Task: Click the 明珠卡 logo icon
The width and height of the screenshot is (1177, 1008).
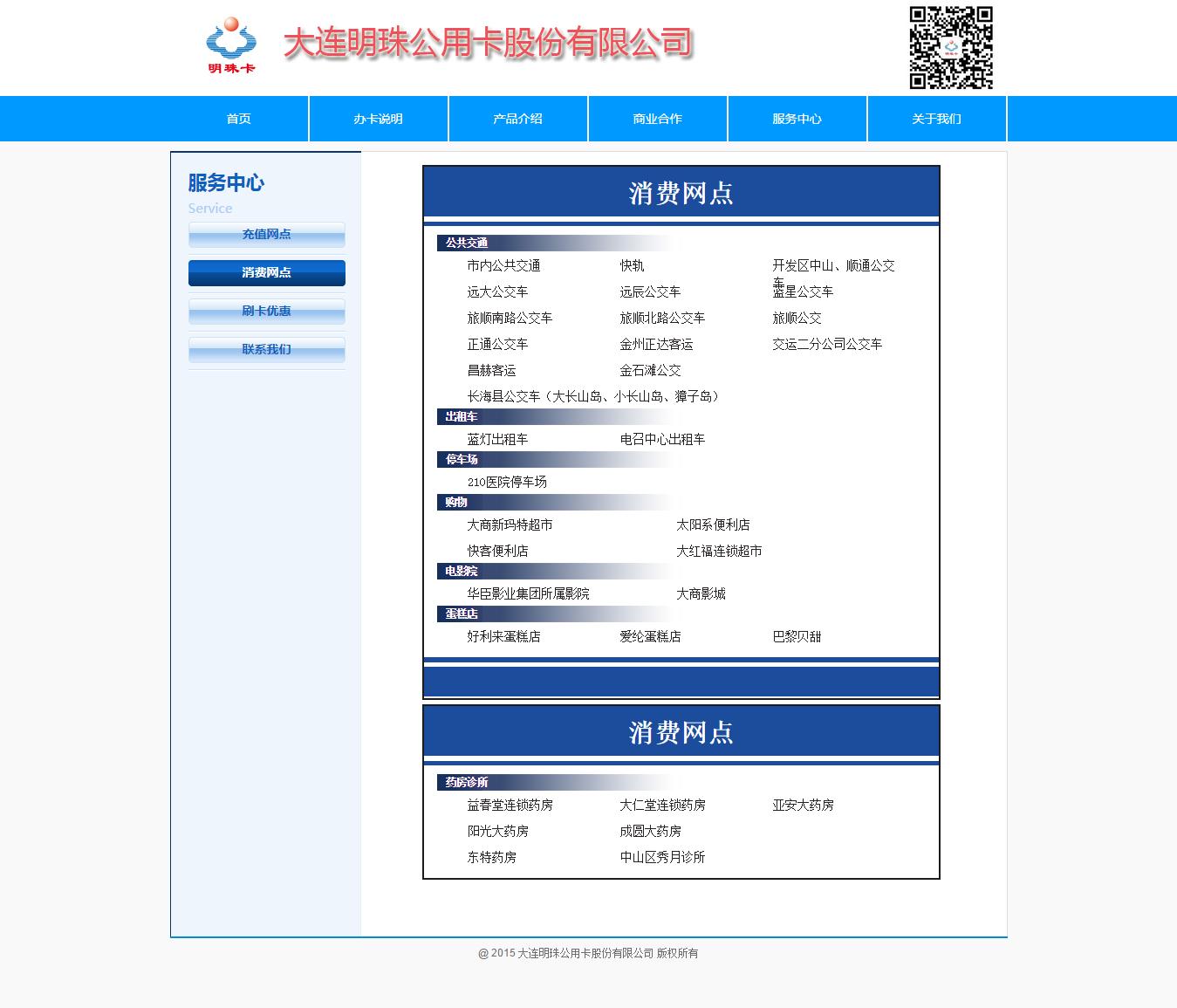Action: (231, 45)
